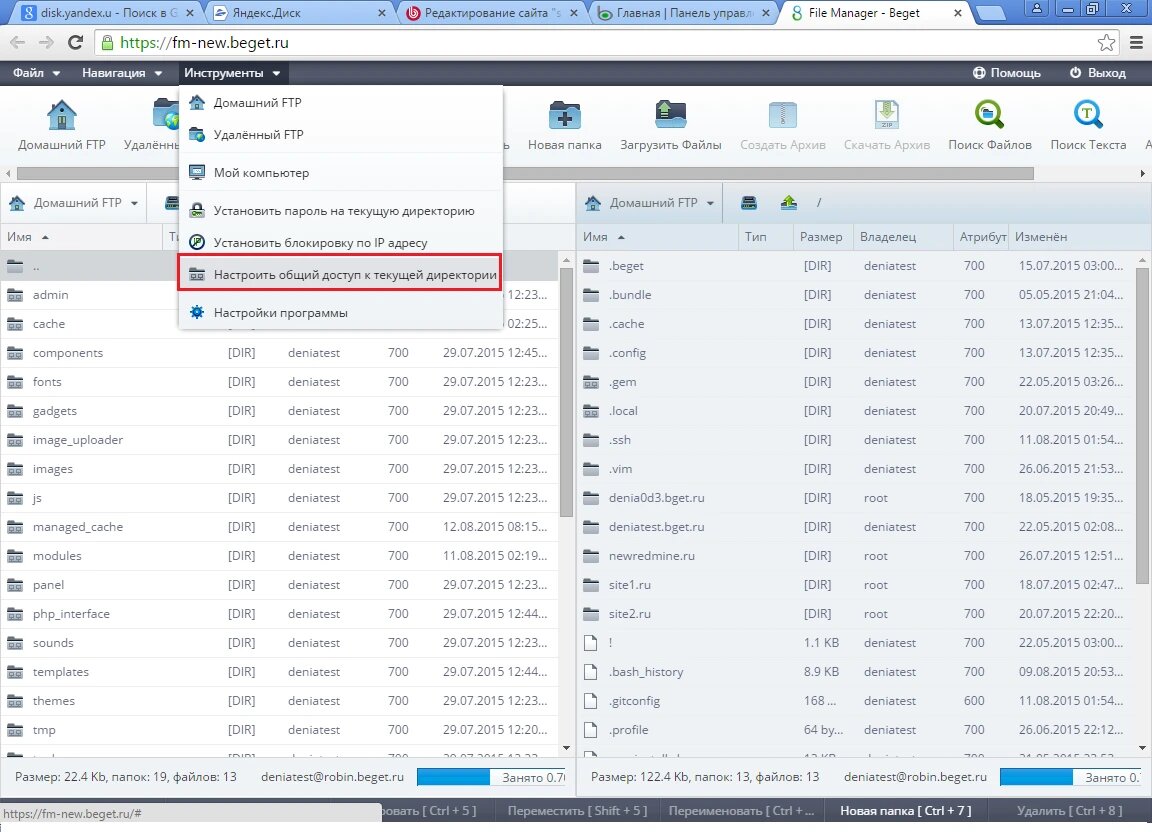This screenshot has height=832, width=1152.
Task: Open the Поиск Текста tool
Action: tap(1087, 126)
